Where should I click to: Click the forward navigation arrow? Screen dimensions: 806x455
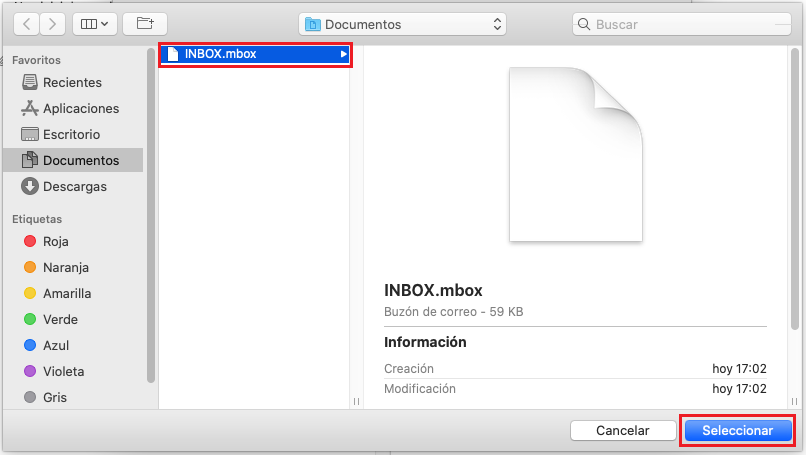52,23
